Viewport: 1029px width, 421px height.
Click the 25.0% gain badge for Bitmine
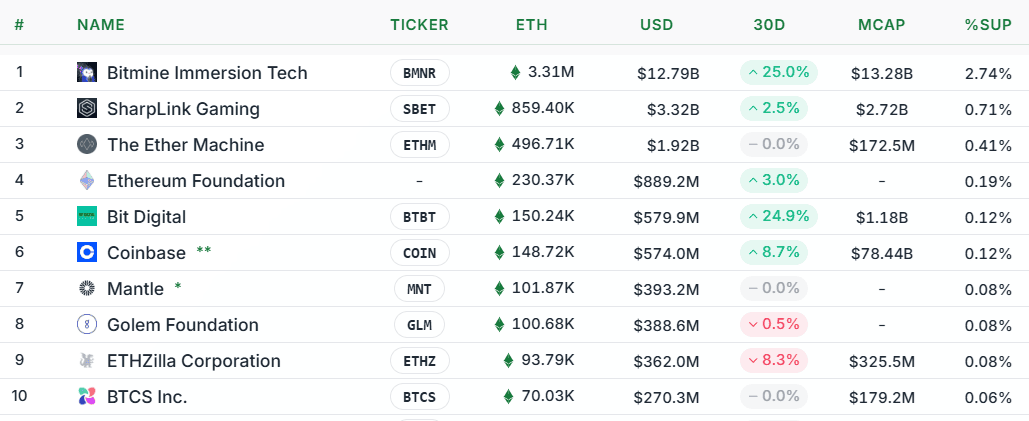tap(779, 73)
